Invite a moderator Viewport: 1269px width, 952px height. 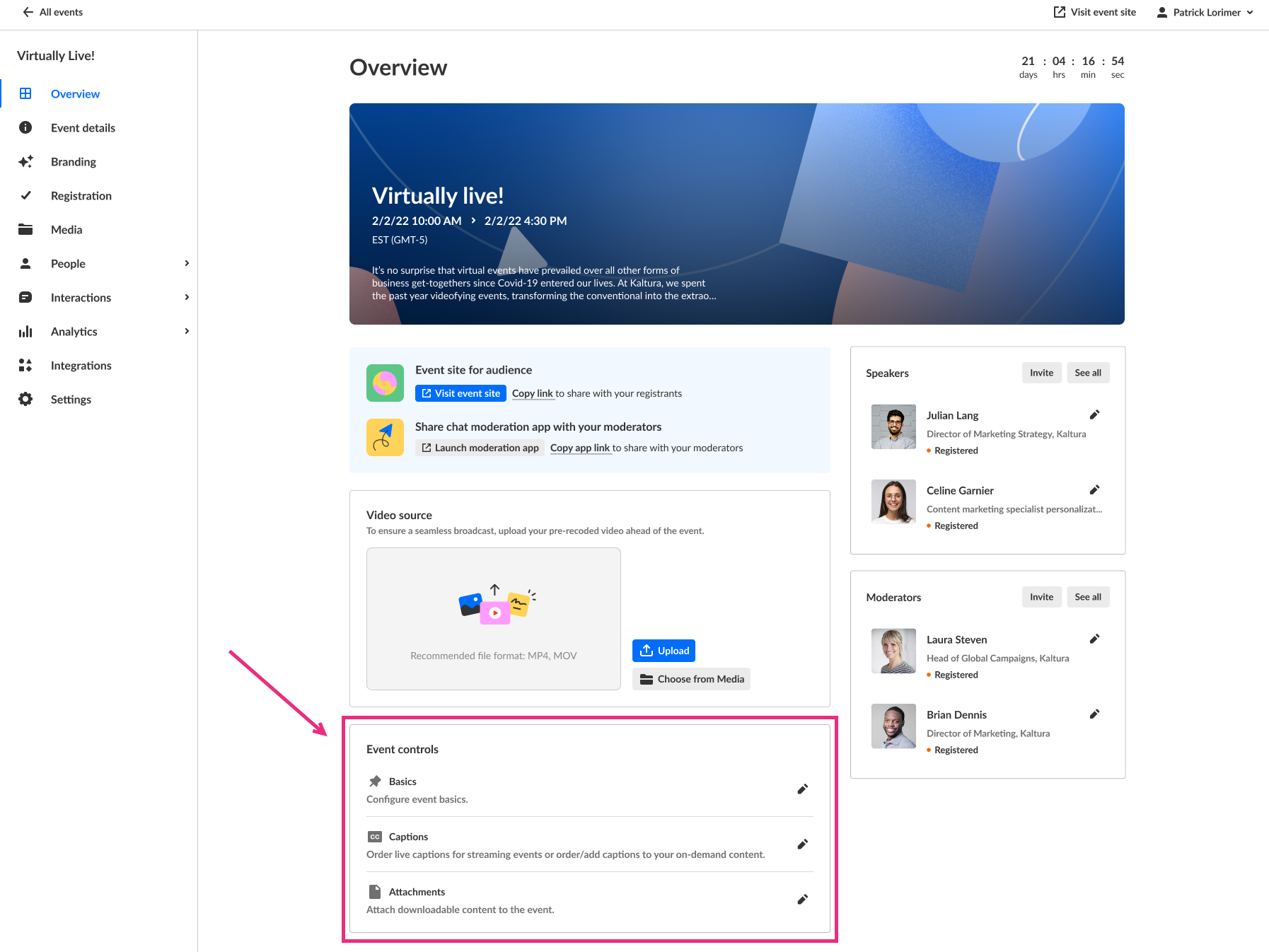[x=1041, y=597]
